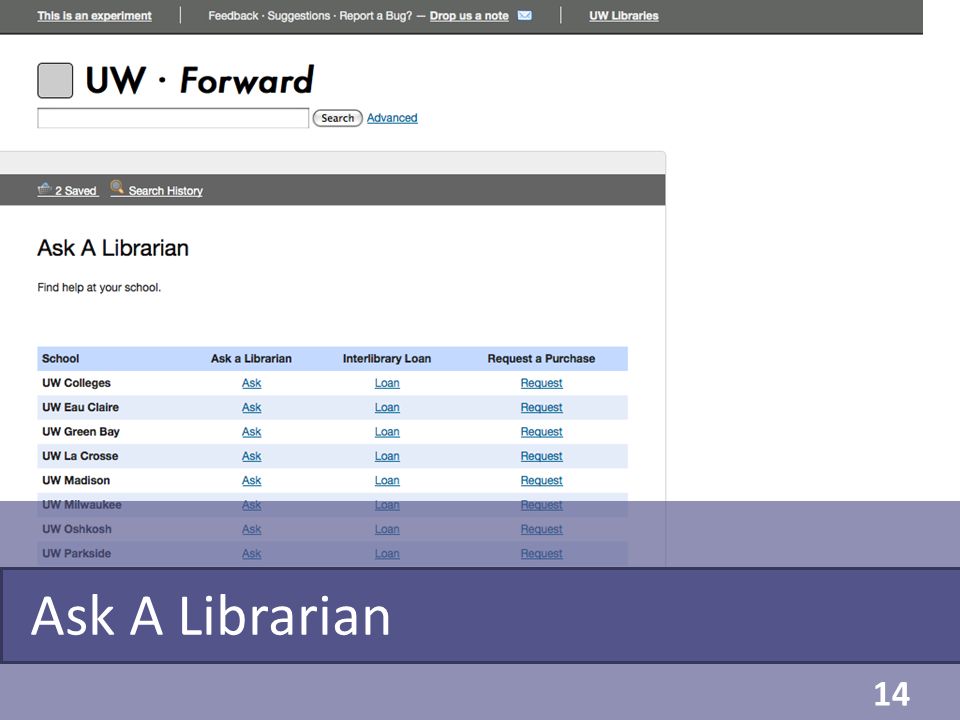Click the envelope icon next to Drop us a note
Viewport: 960px width, 720px height.
[525, 15]
